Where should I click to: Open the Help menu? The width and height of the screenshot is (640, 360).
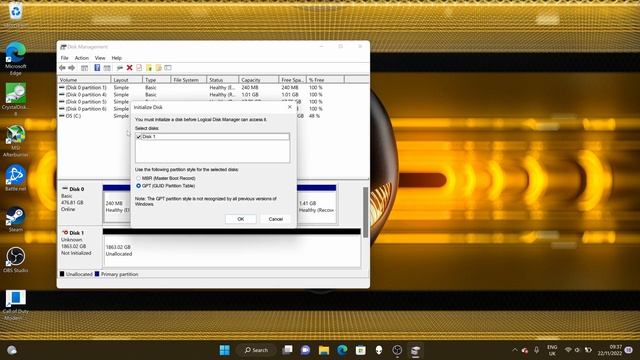pos(117,58)
